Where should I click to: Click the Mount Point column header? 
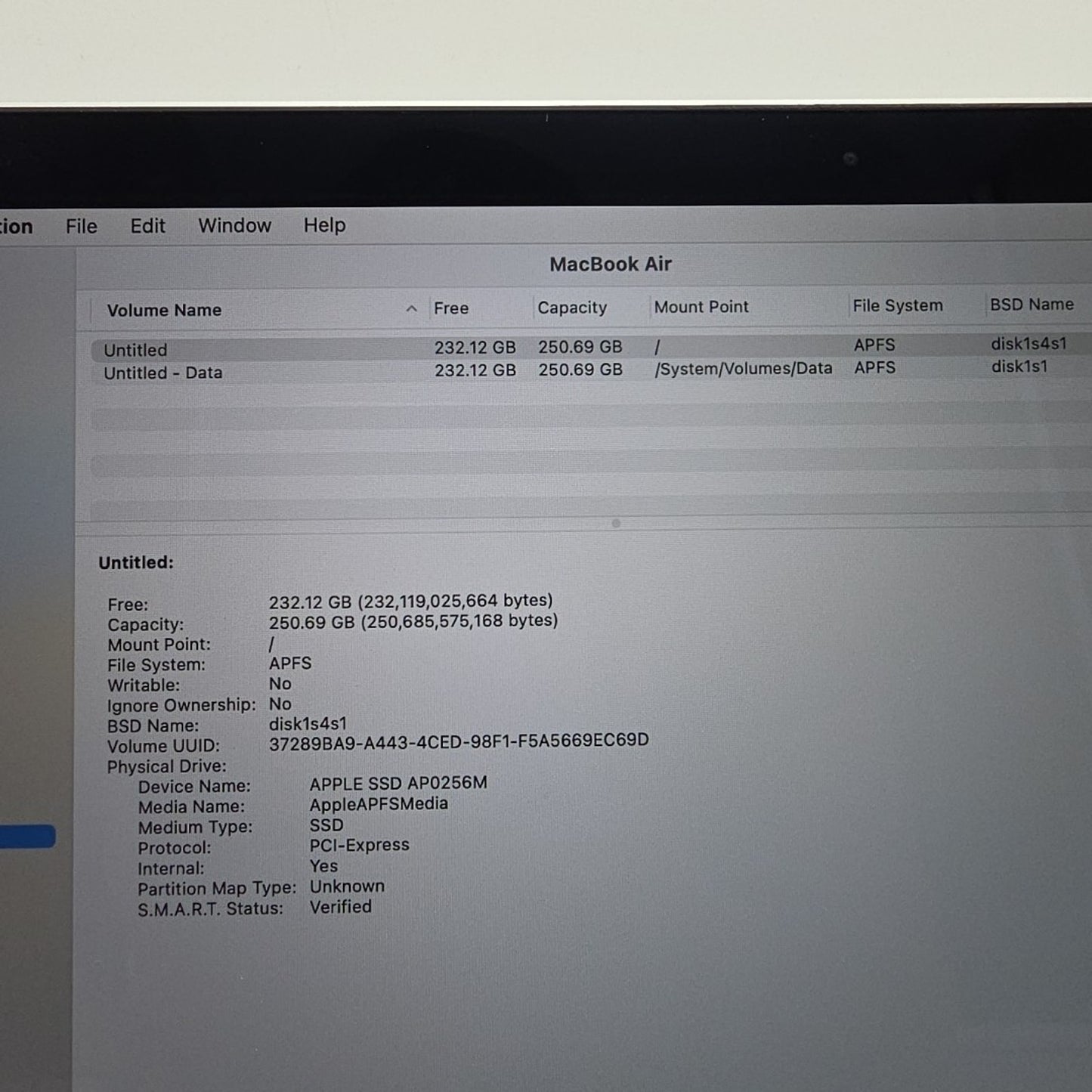[701, 307]
